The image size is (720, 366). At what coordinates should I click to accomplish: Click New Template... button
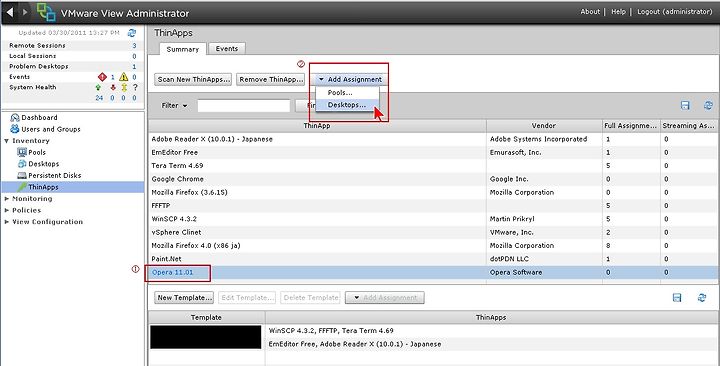[x=185, y=298]
